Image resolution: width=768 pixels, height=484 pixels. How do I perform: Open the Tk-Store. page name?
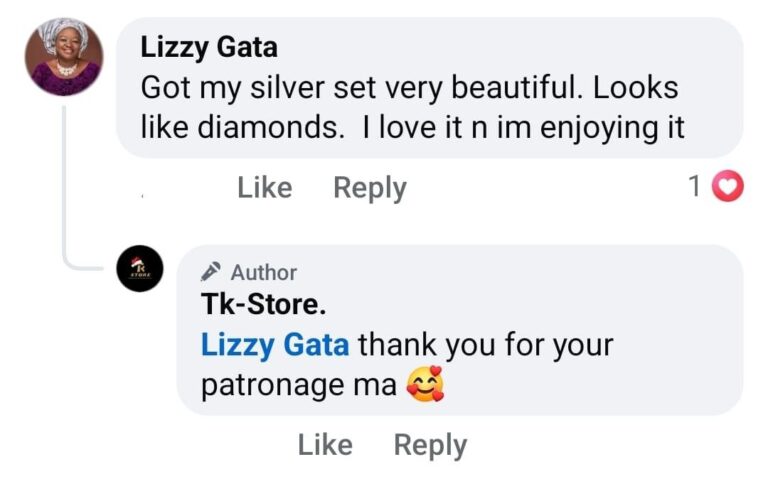264,305
